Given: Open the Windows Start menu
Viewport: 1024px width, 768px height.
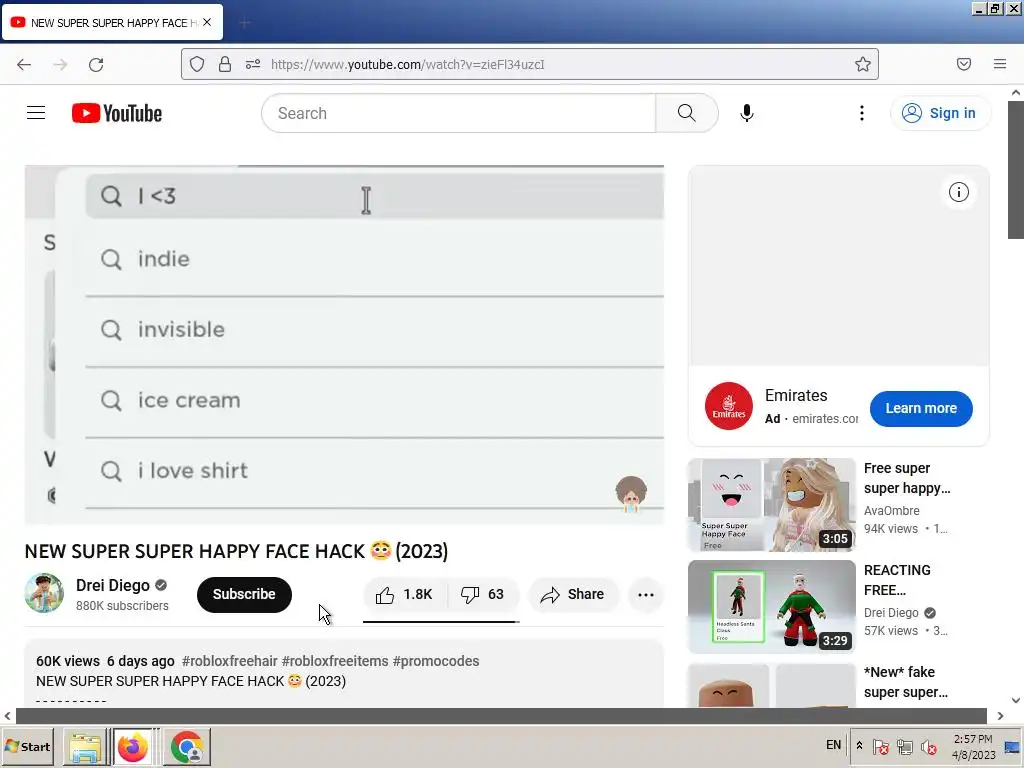Looking at the screenshot, I should point(27,746).
